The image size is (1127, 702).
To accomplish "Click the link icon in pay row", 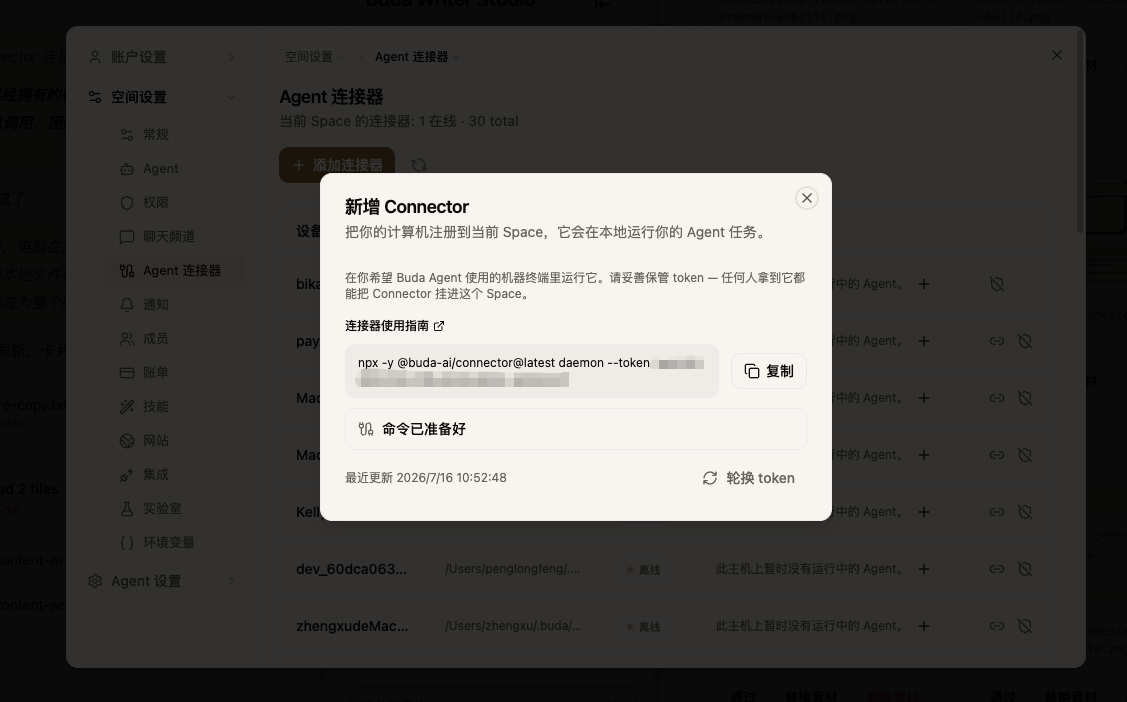I will [997, 341].
